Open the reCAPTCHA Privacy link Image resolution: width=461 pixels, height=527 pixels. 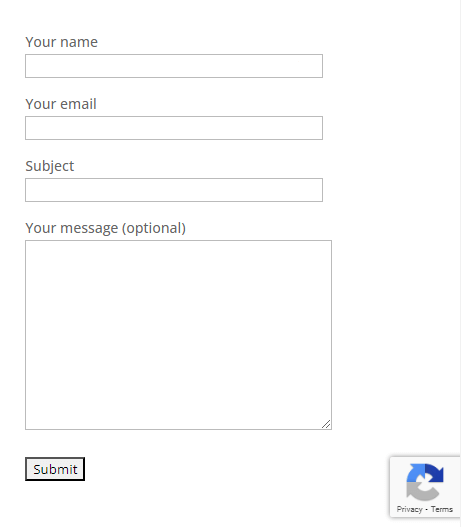pos(409,509)
